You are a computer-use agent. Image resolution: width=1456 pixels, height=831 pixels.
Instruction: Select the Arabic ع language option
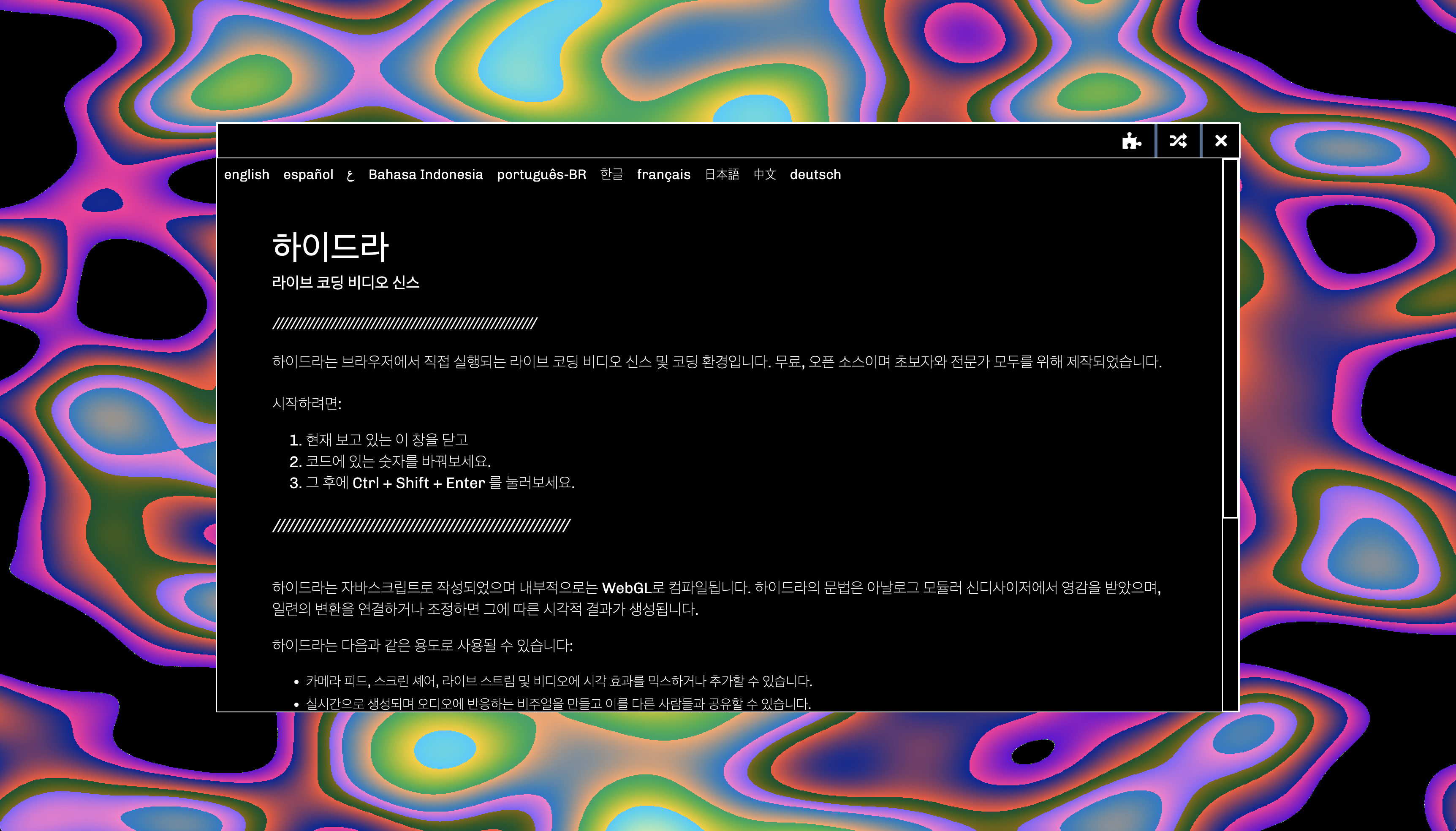350,175
